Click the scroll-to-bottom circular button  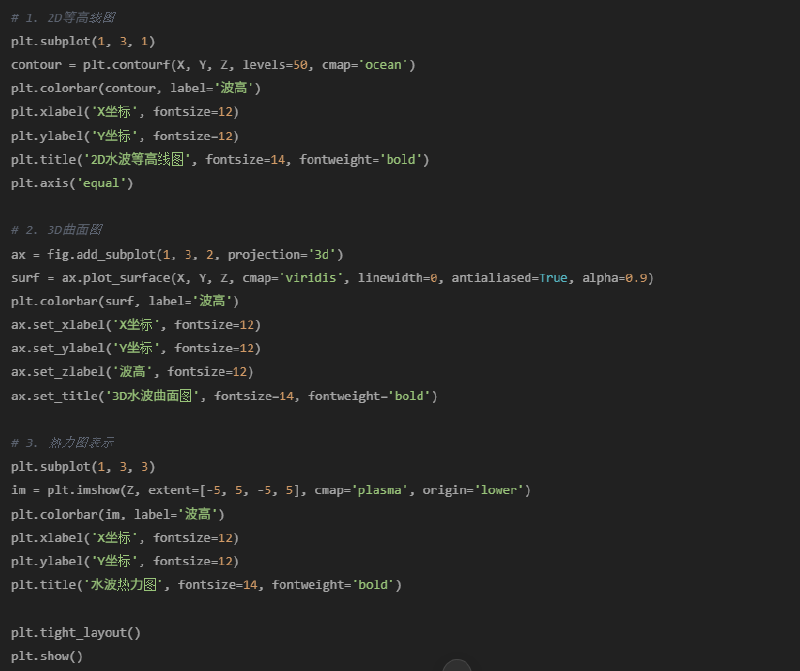(x=456, y=666)
